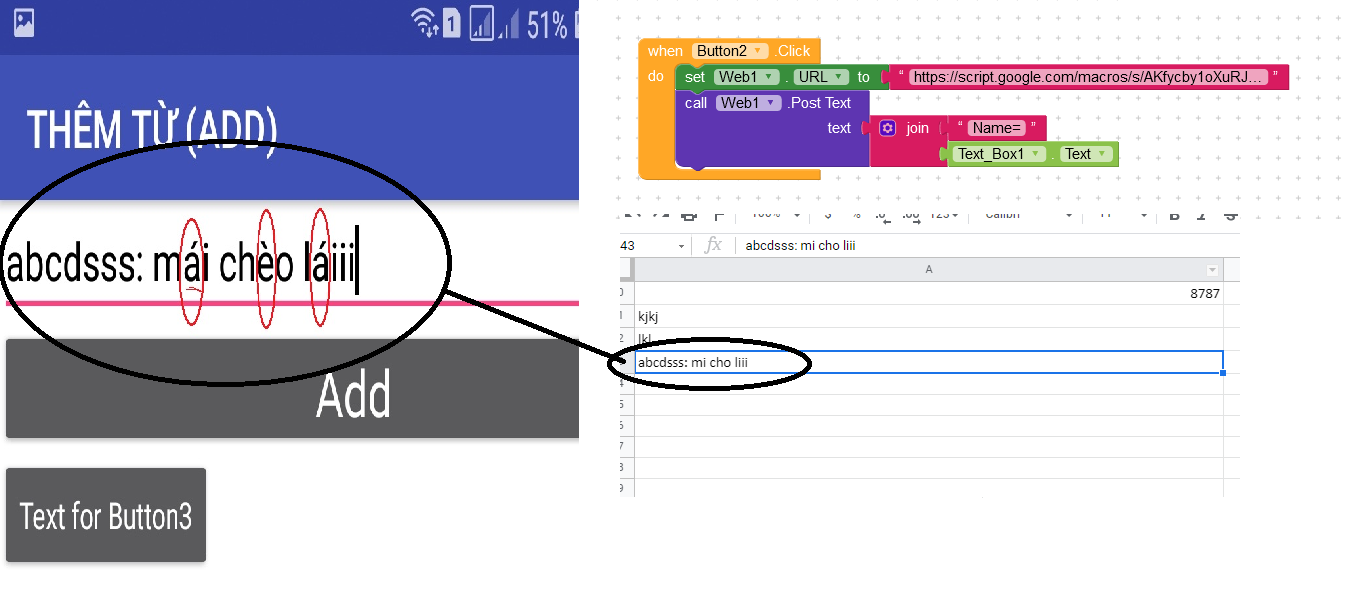The image size is (1350, 601).
Task: Tap the 51% battery indicator
Action: pos(547,25)
